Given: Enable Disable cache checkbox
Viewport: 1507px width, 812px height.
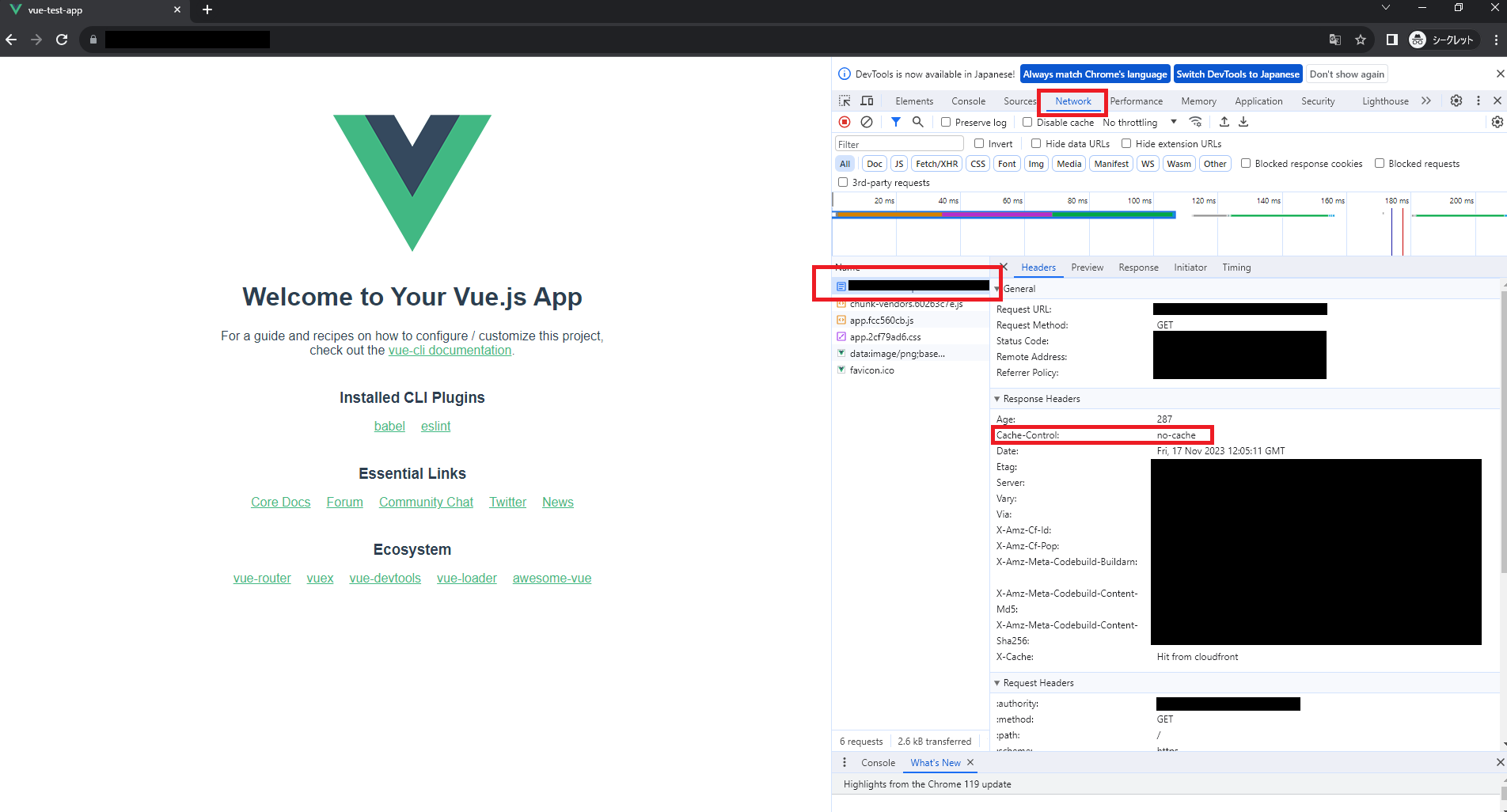Looking at the screenshot, I should [x=1027, y=122].
